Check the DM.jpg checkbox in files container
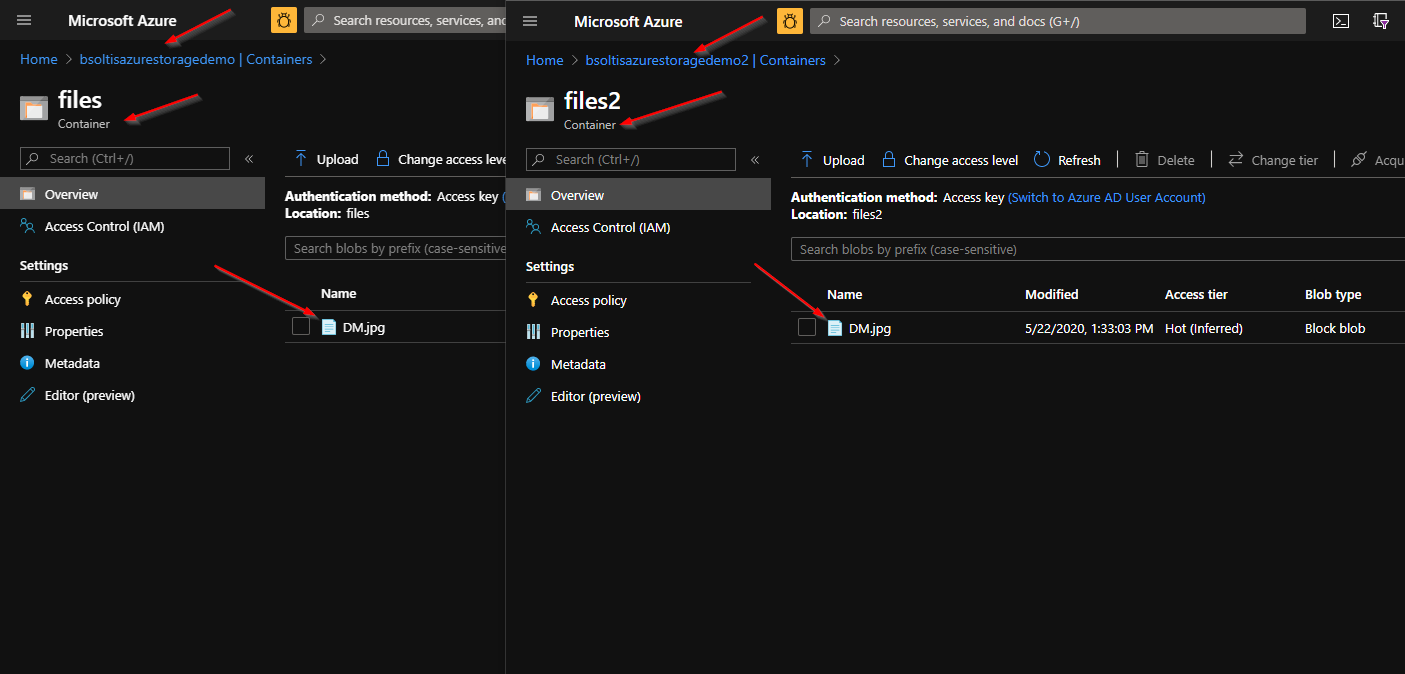1405x674 pixels. pyautogui.click(x=301, y=326)
